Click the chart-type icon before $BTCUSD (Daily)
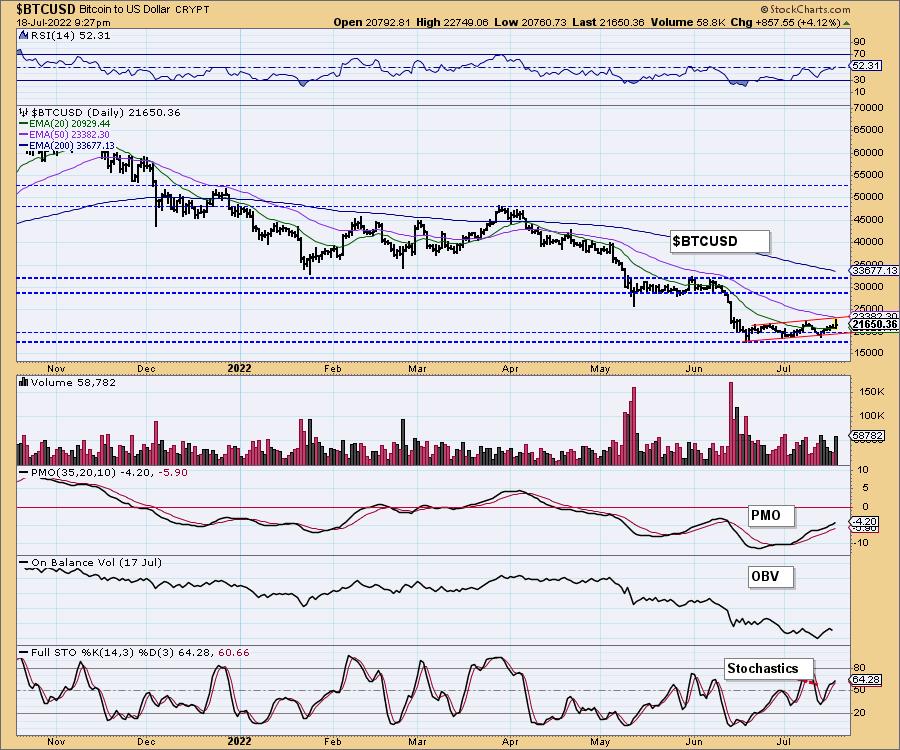The image size is (900, 750). (24, 112)
